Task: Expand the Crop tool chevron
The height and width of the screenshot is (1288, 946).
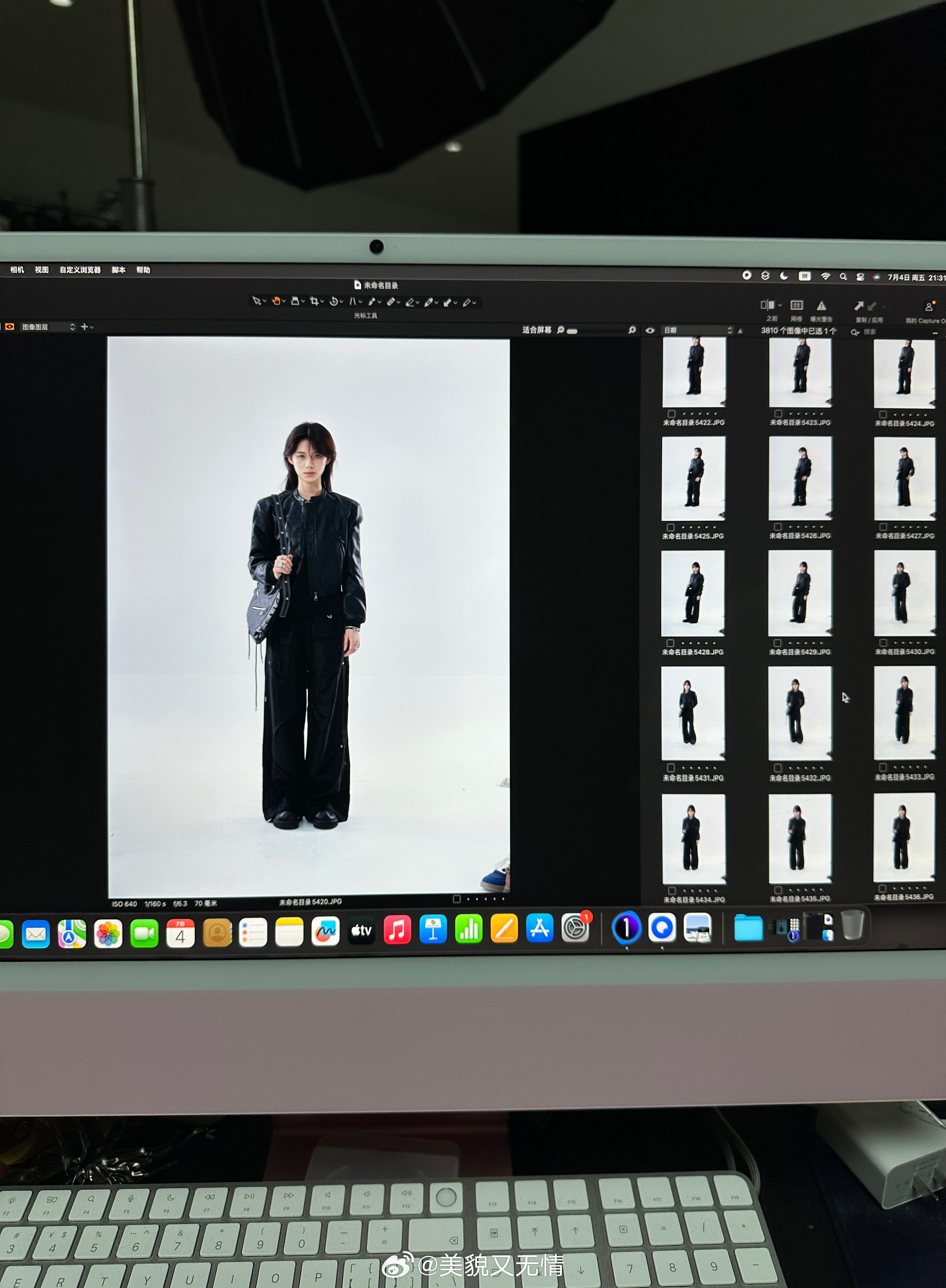Action: point(323,302)
